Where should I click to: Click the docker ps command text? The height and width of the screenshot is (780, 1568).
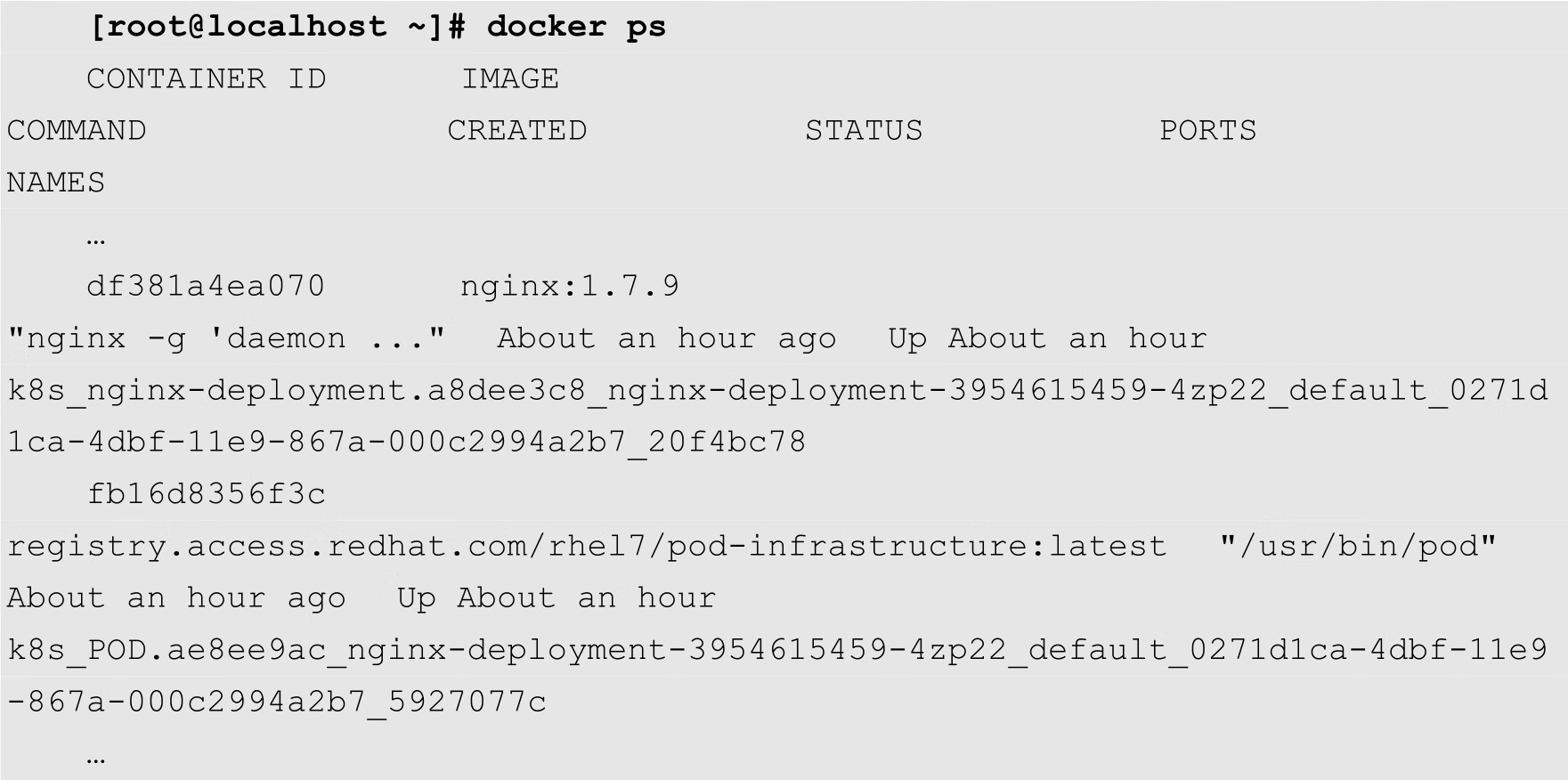[575, 27]
